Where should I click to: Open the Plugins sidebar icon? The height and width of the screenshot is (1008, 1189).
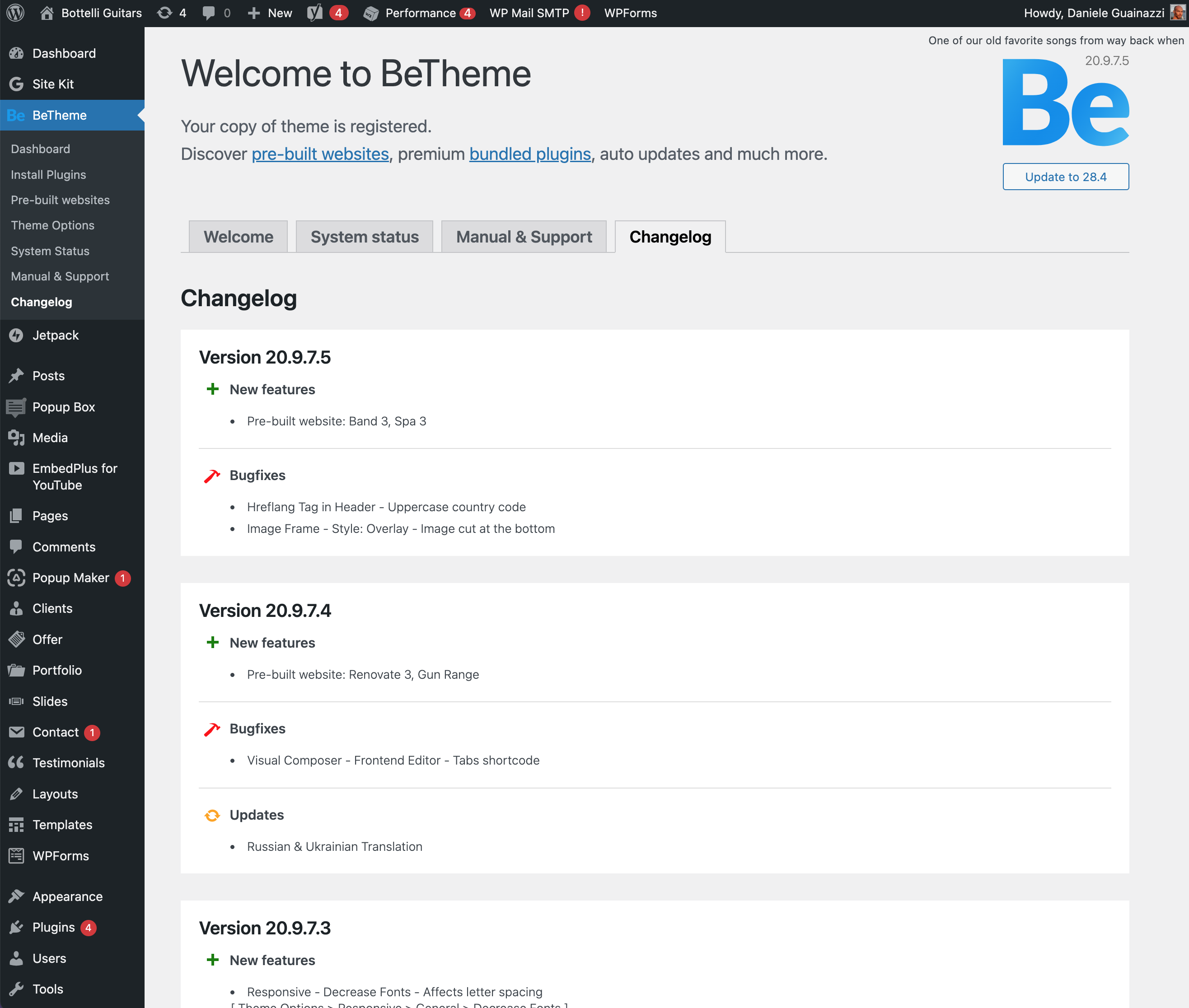(16, 928)
